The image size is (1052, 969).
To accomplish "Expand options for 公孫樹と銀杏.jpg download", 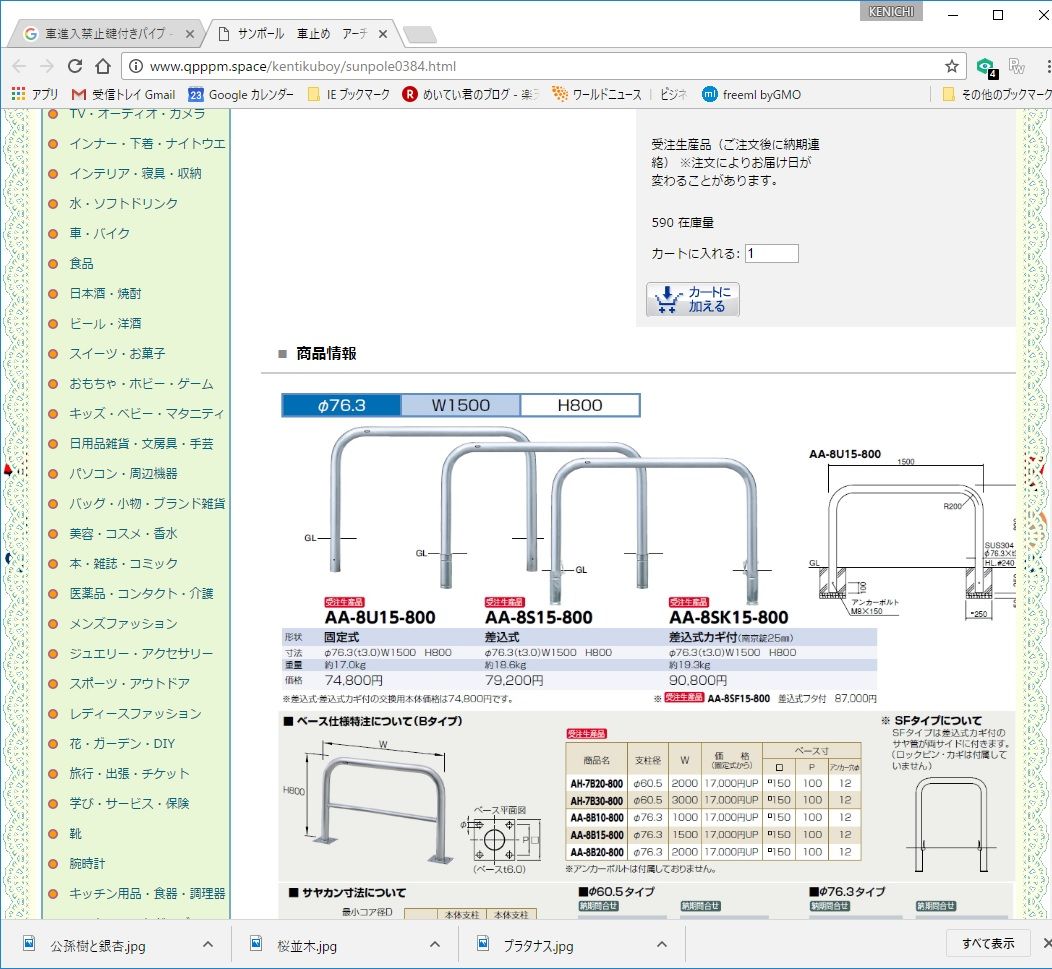I will [208, 944].
